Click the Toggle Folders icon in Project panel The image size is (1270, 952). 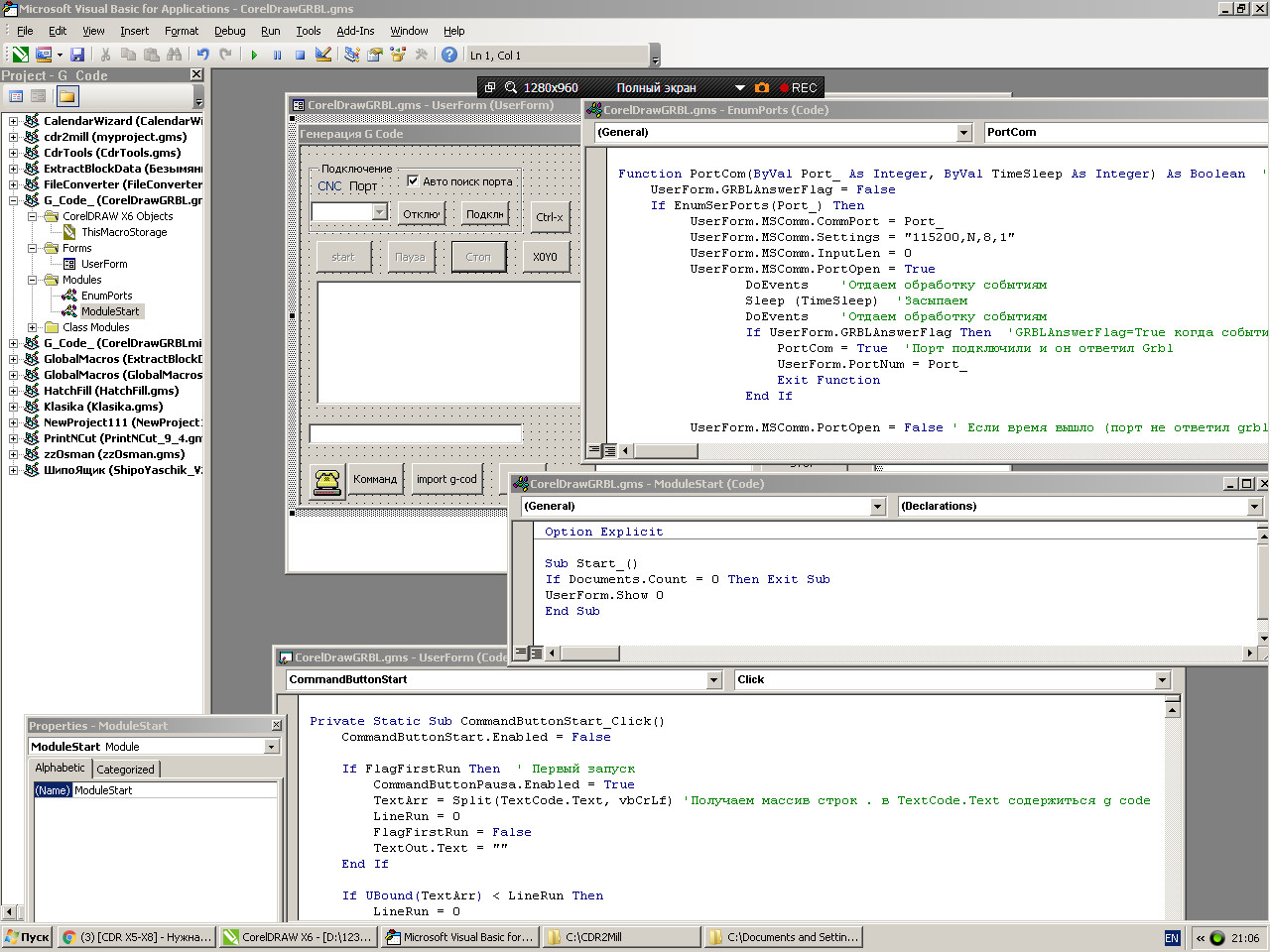point(66,96)
